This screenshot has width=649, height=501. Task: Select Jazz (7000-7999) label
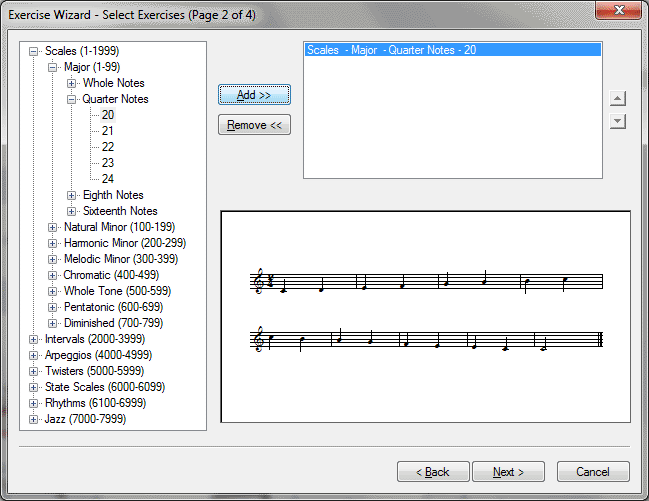pyautogui.click(x=85, y=419)
